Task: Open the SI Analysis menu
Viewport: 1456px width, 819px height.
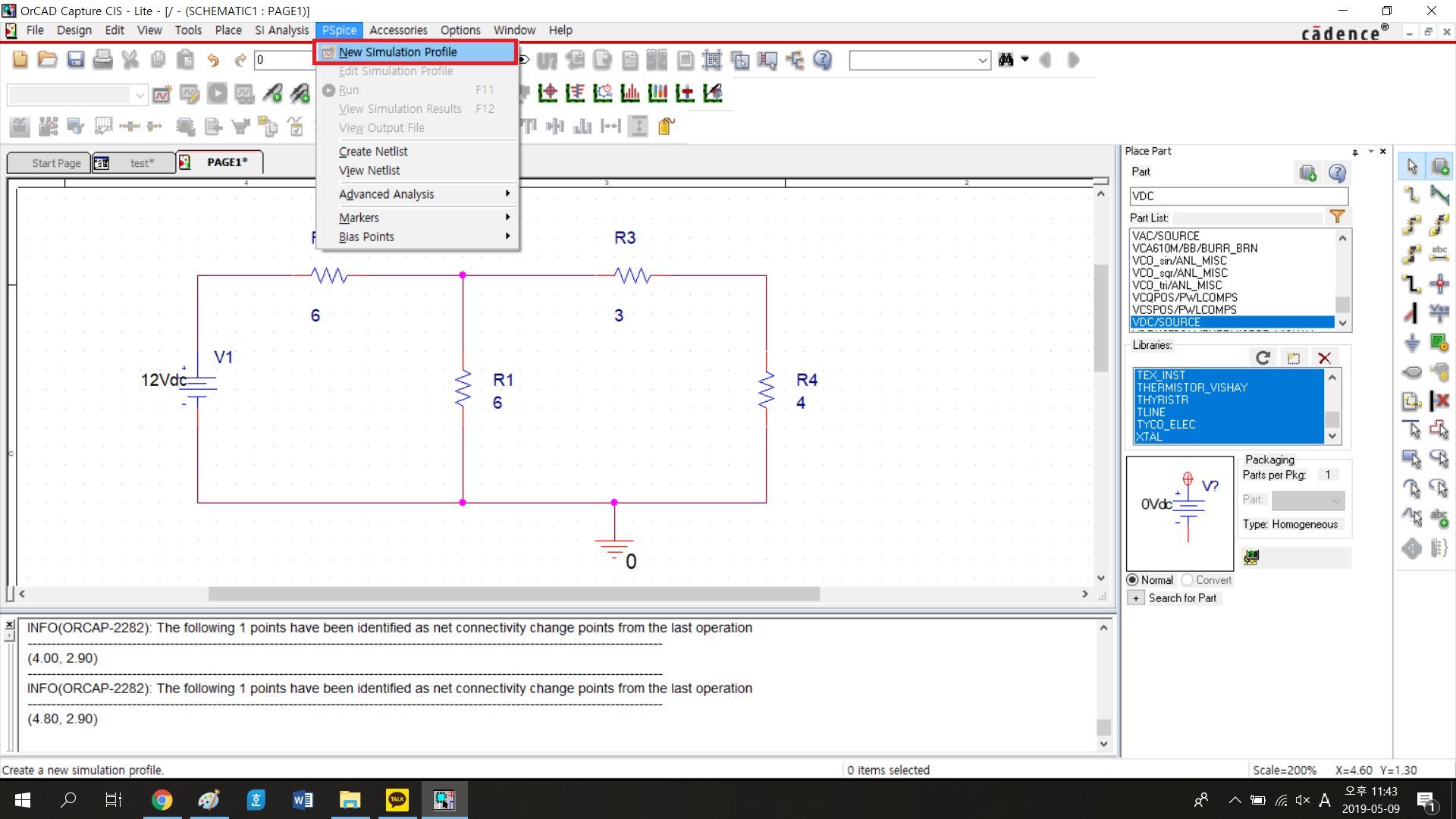Action: click(281, 30)
